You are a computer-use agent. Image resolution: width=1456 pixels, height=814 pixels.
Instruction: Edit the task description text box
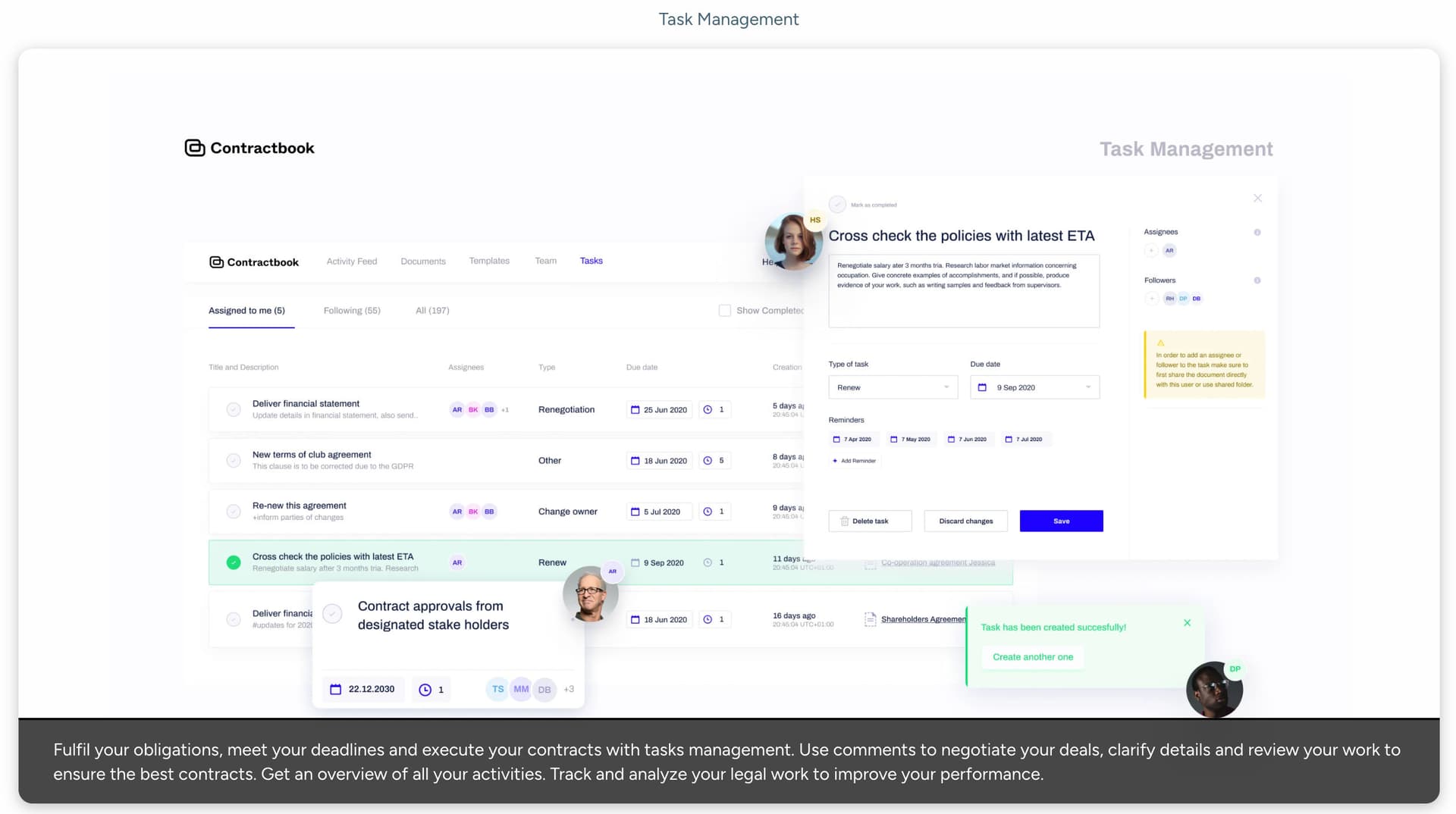964,291
